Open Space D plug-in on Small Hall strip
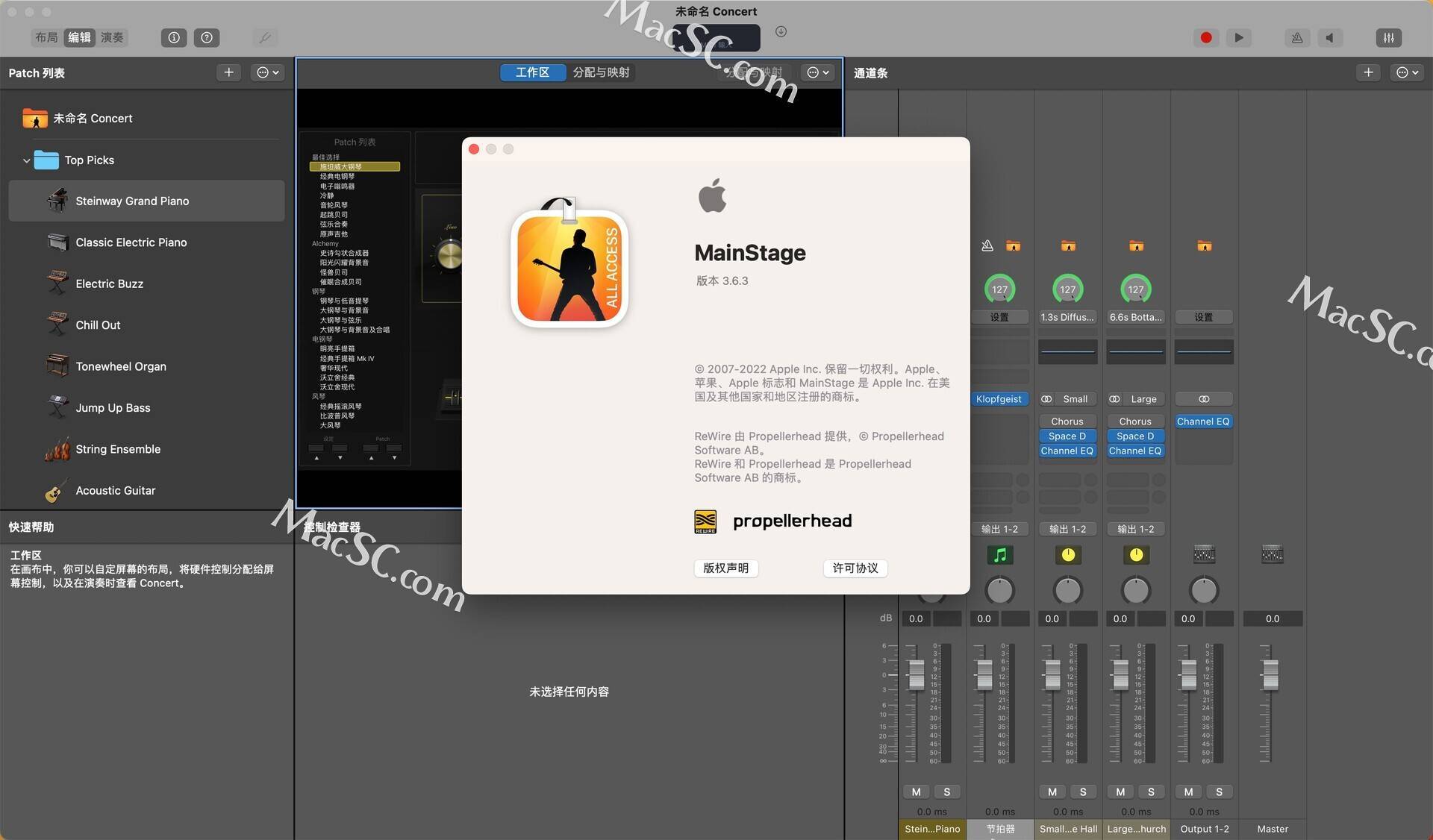The width and height of the screenshot is (1433, 840). (x=1067, y=436)
